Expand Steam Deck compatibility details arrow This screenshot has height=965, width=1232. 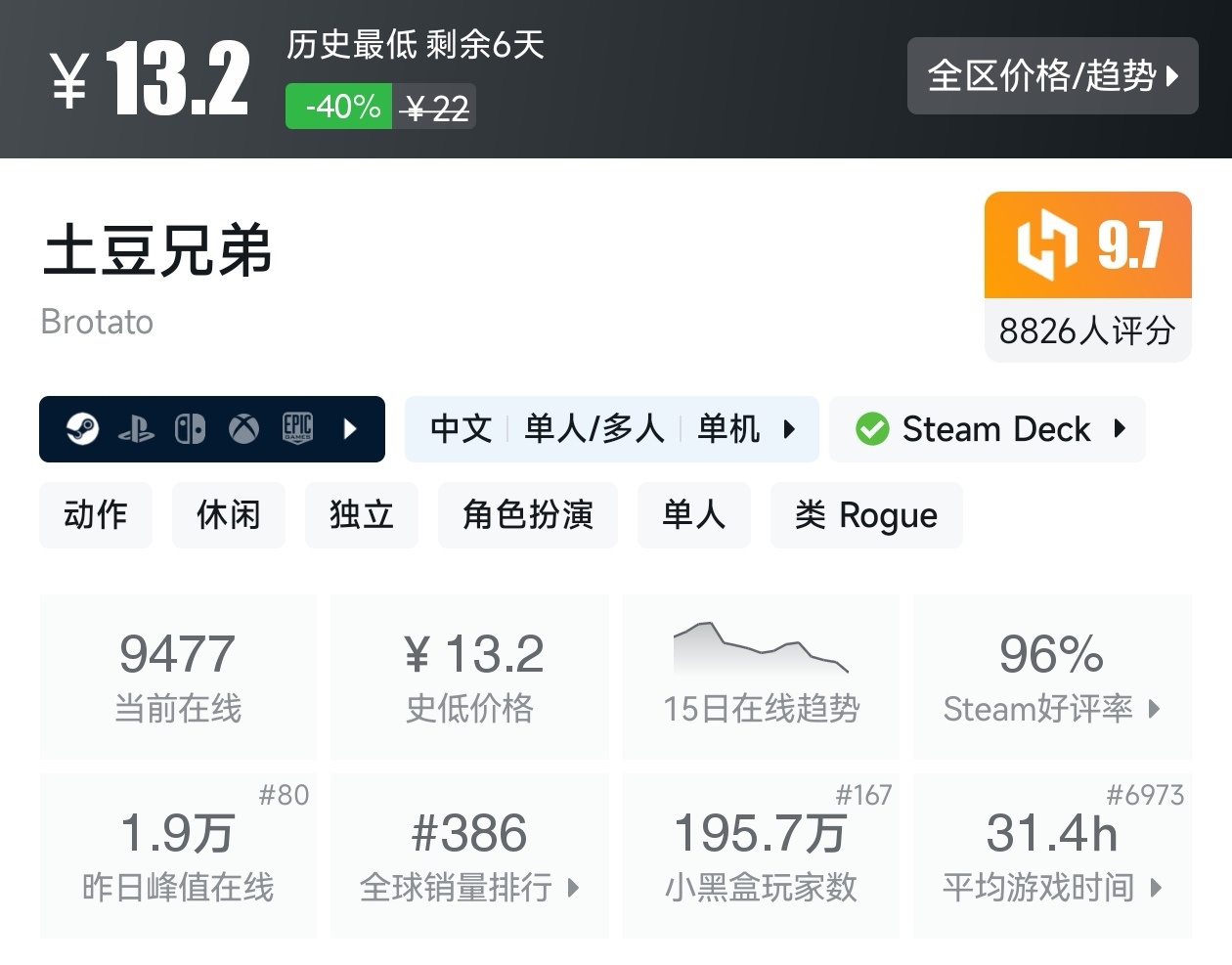pyautogui.click(x=1121, y=428)
